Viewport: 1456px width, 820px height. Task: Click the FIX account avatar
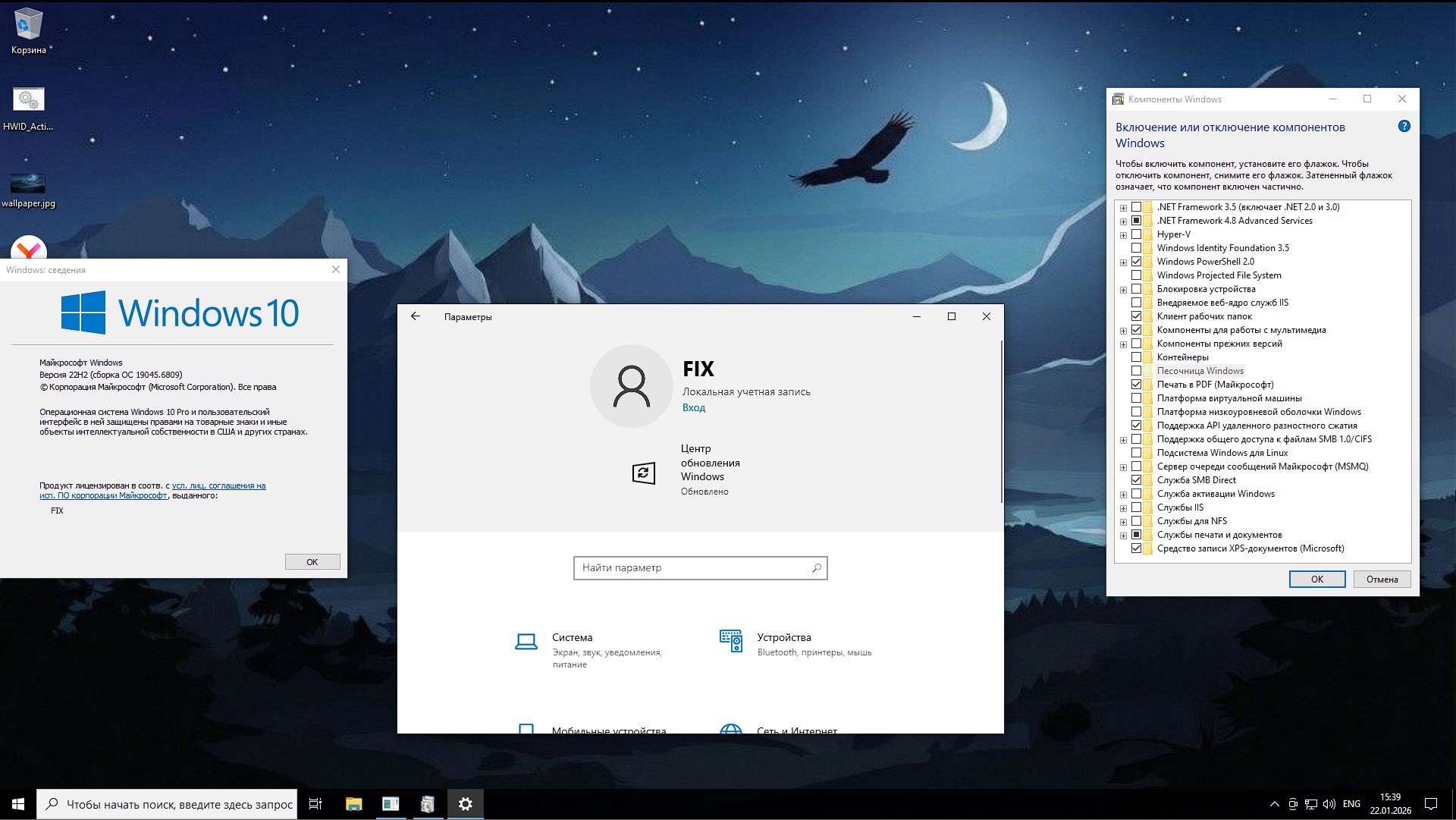click(x=632, y=386)
